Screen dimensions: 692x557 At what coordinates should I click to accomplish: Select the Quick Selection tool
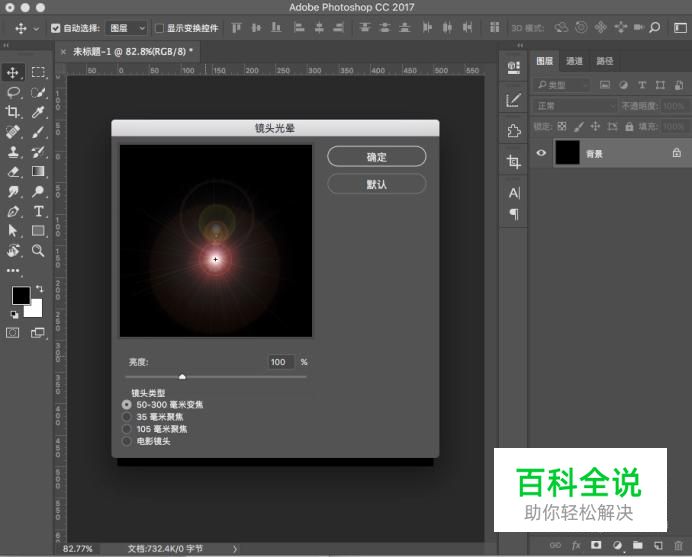point(38,92)
